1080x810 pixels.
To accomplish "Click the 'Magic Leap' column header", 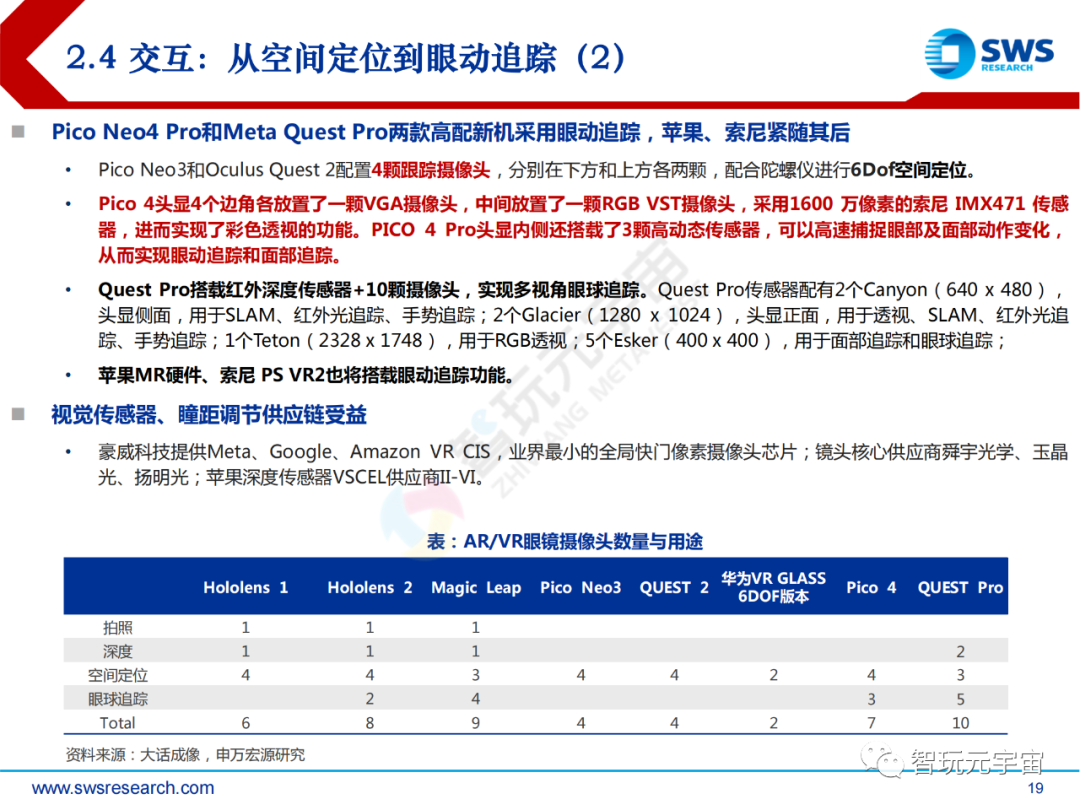I will point(476,588).
